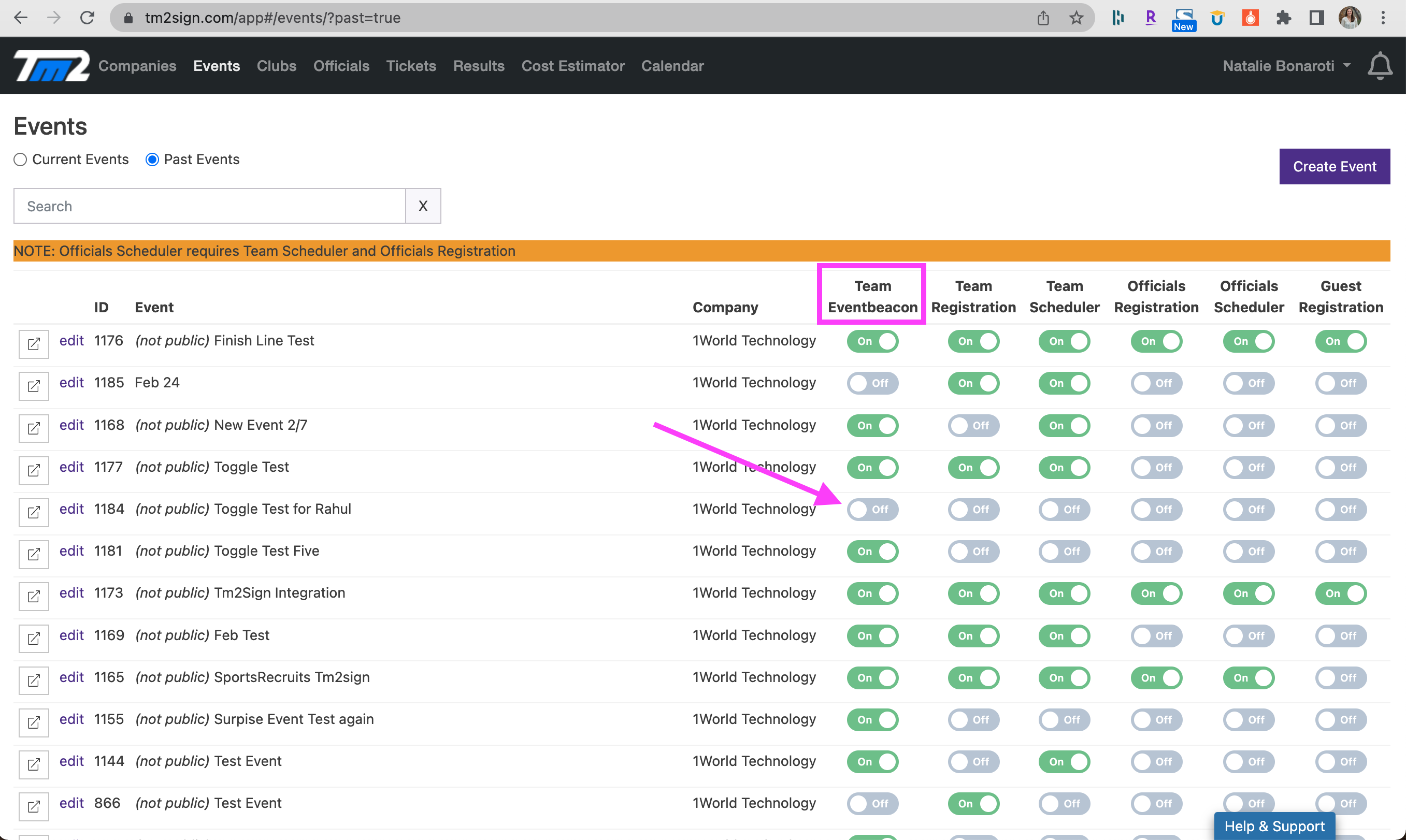Select Current Events radio button

tap(20, 160)
